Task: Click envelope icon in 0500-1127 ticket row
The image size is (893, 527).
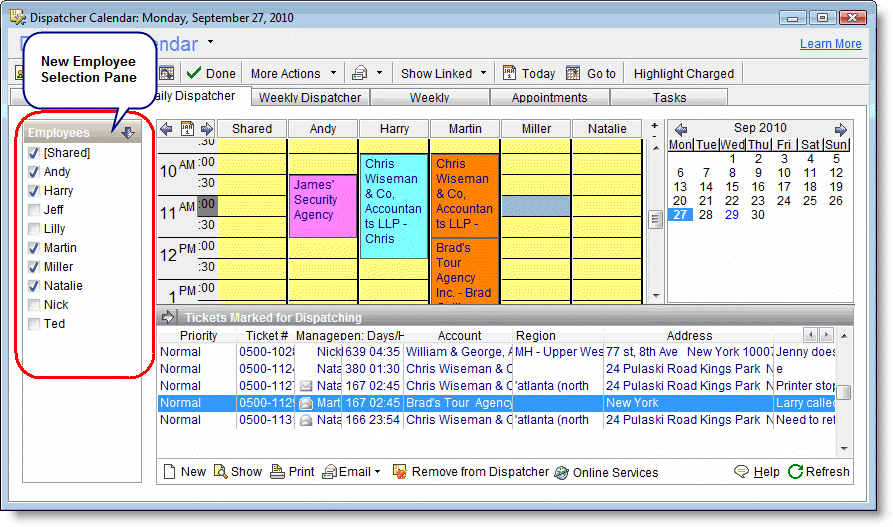Action: click(306, 386)
